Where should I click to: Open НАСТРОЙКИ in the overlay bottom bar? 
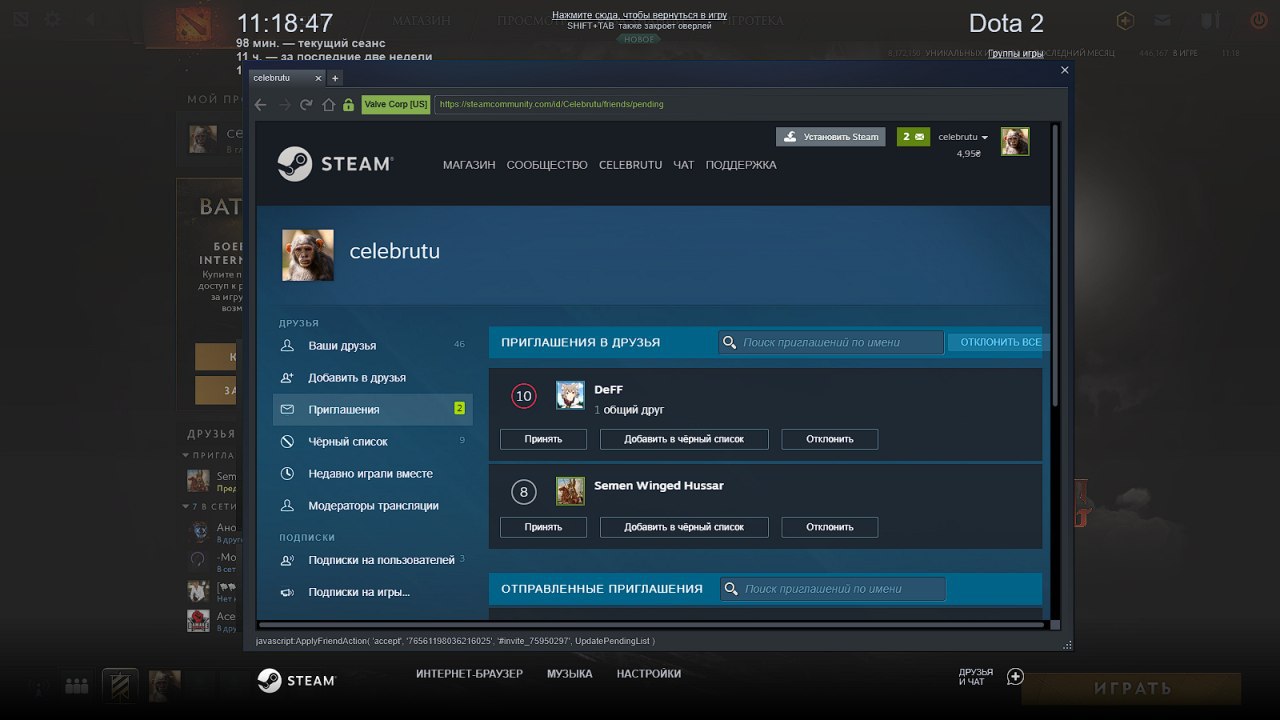[649, 674]
